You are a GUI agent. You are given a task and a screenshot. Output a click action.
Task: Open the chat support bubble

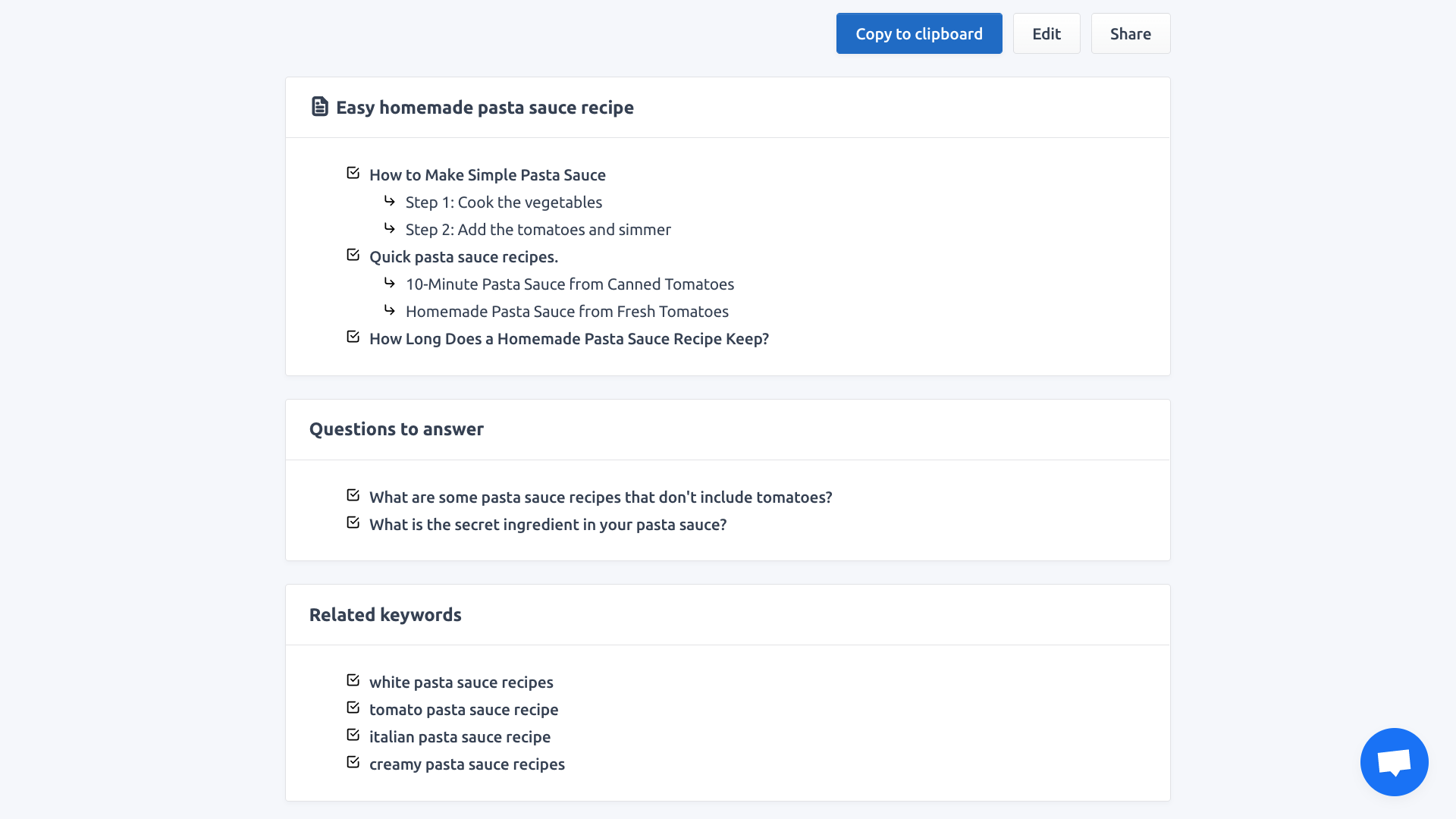1394,761
